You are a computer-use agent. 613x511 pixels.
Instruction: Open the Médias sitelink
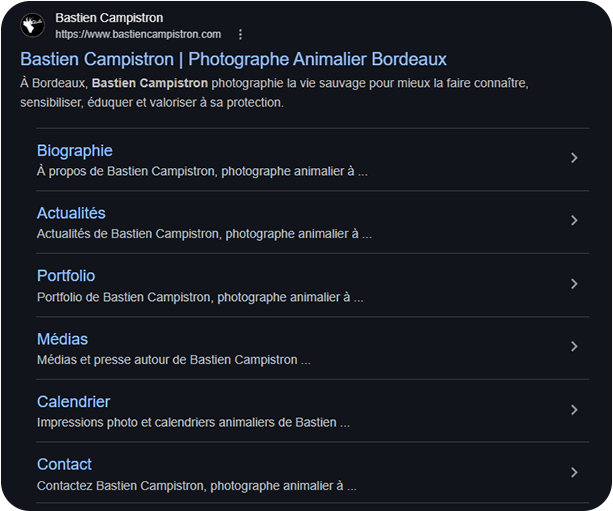63,339
